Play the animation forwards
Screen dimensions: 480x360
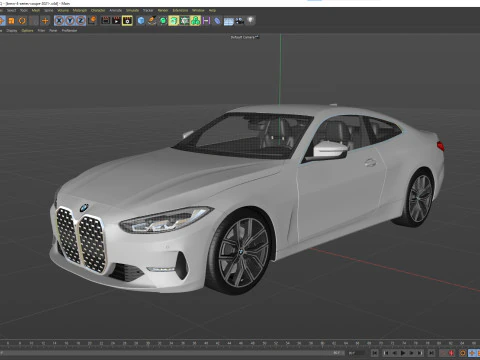403,353
